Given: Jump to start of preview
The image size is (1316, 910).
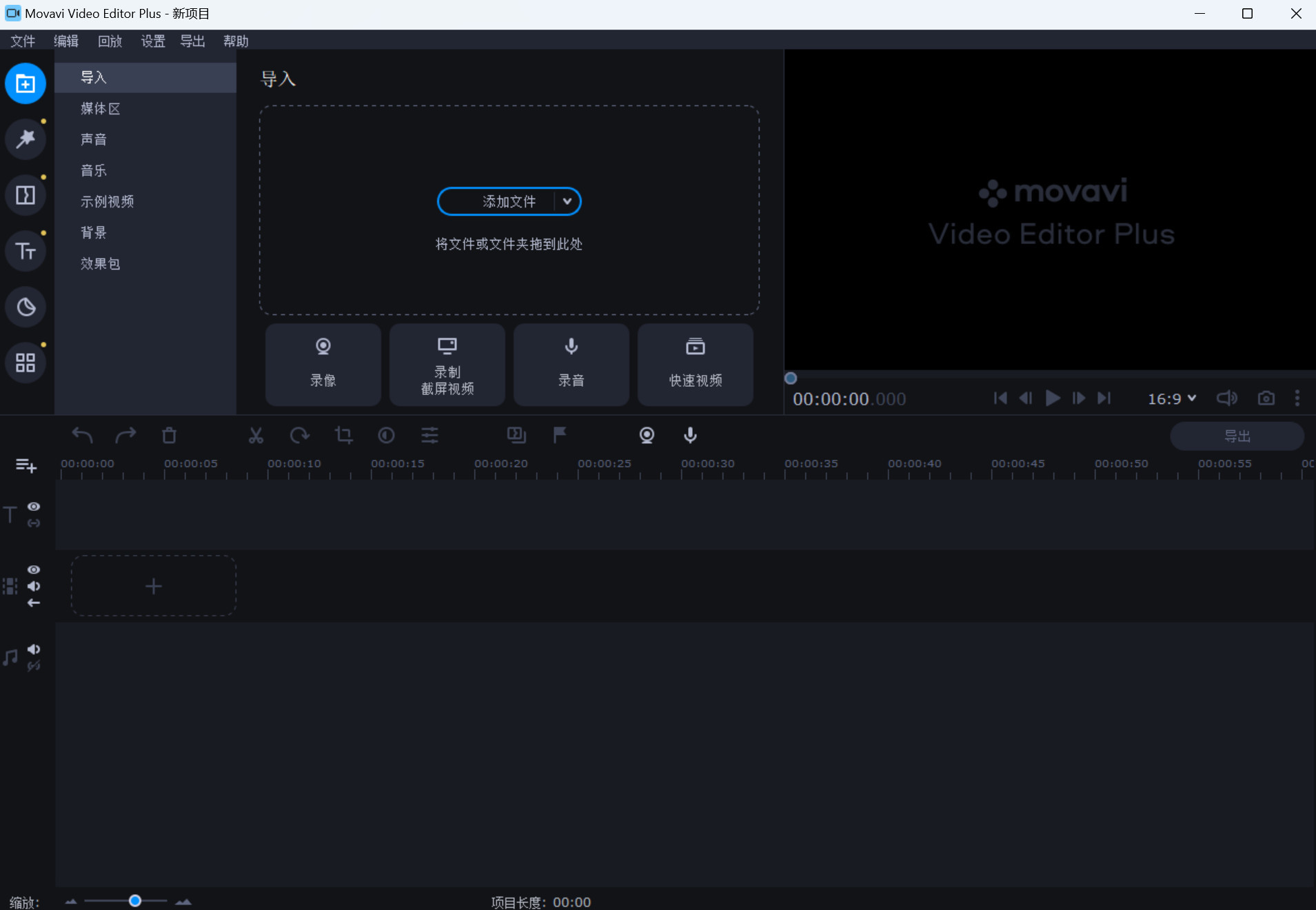Looking at the screenshot, I should coord(1000,398).
